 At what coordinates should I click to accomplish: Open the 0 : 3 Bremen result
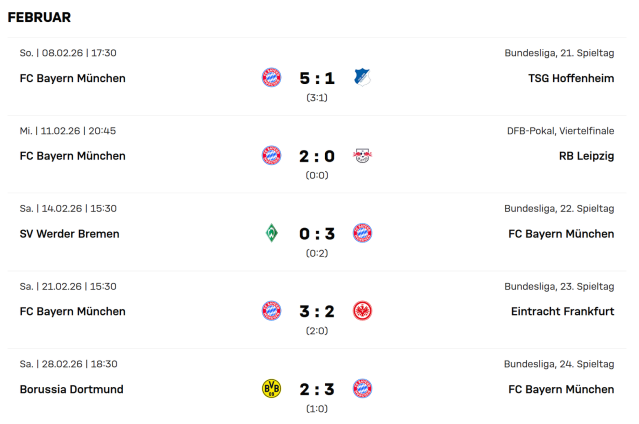pyautogui.click(x=317, y=234)
